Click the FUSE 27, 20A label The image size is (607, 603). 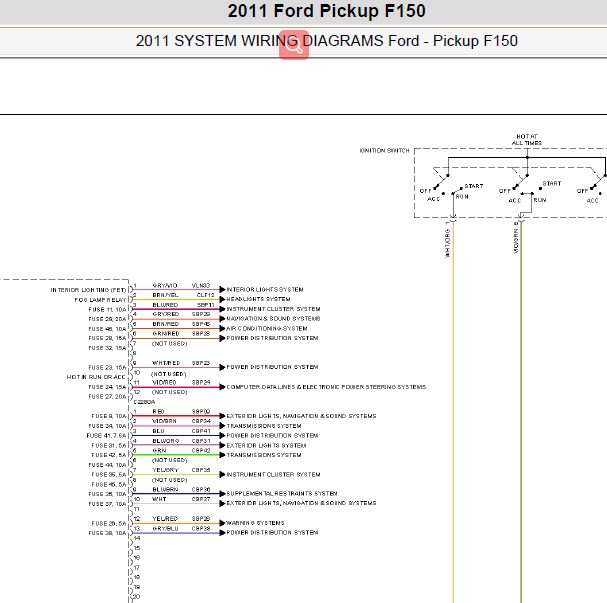(x=107, y=397)
